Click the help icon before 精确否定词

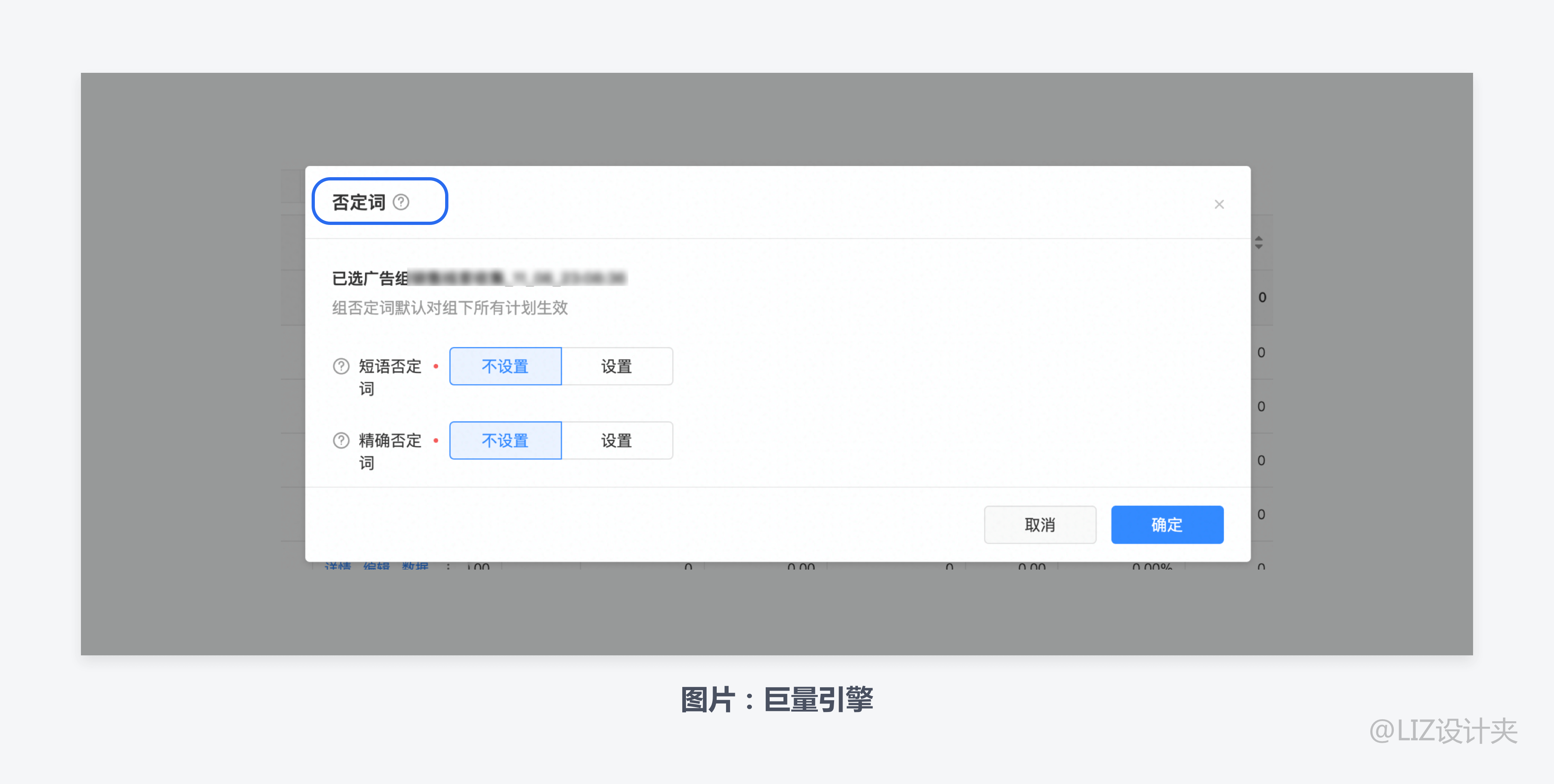click(341, 440)
